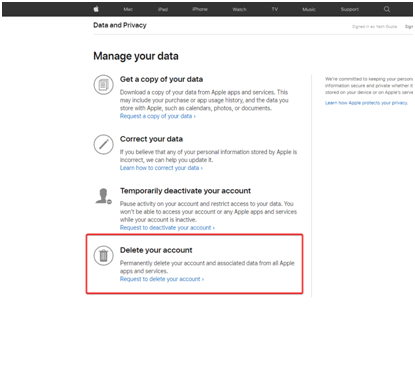Open the iPhone menu item
415x366 pixels.
(200, 9)
